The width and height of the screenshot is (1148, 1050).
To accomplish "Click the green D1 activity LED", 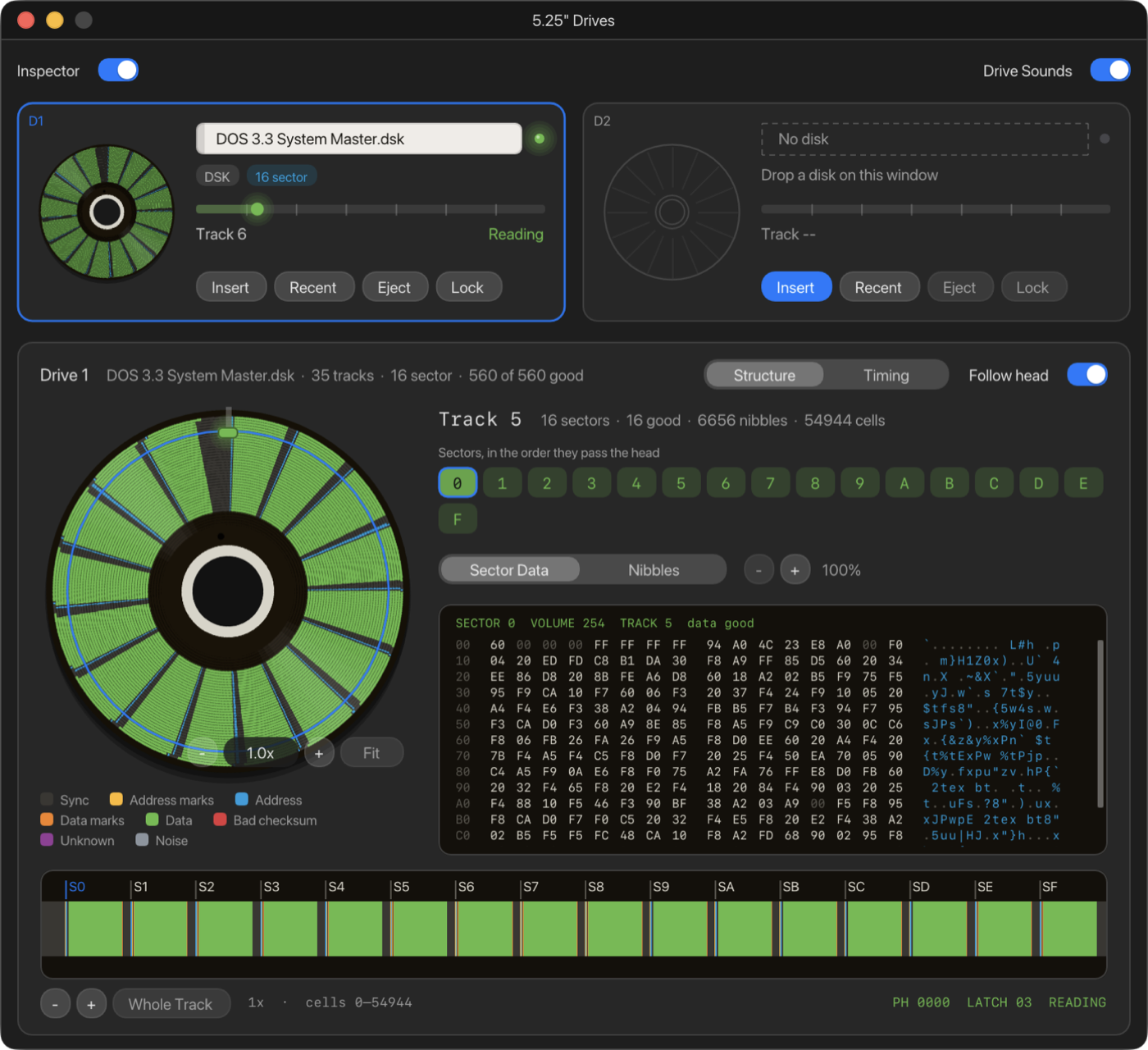I will click(540, 139).
